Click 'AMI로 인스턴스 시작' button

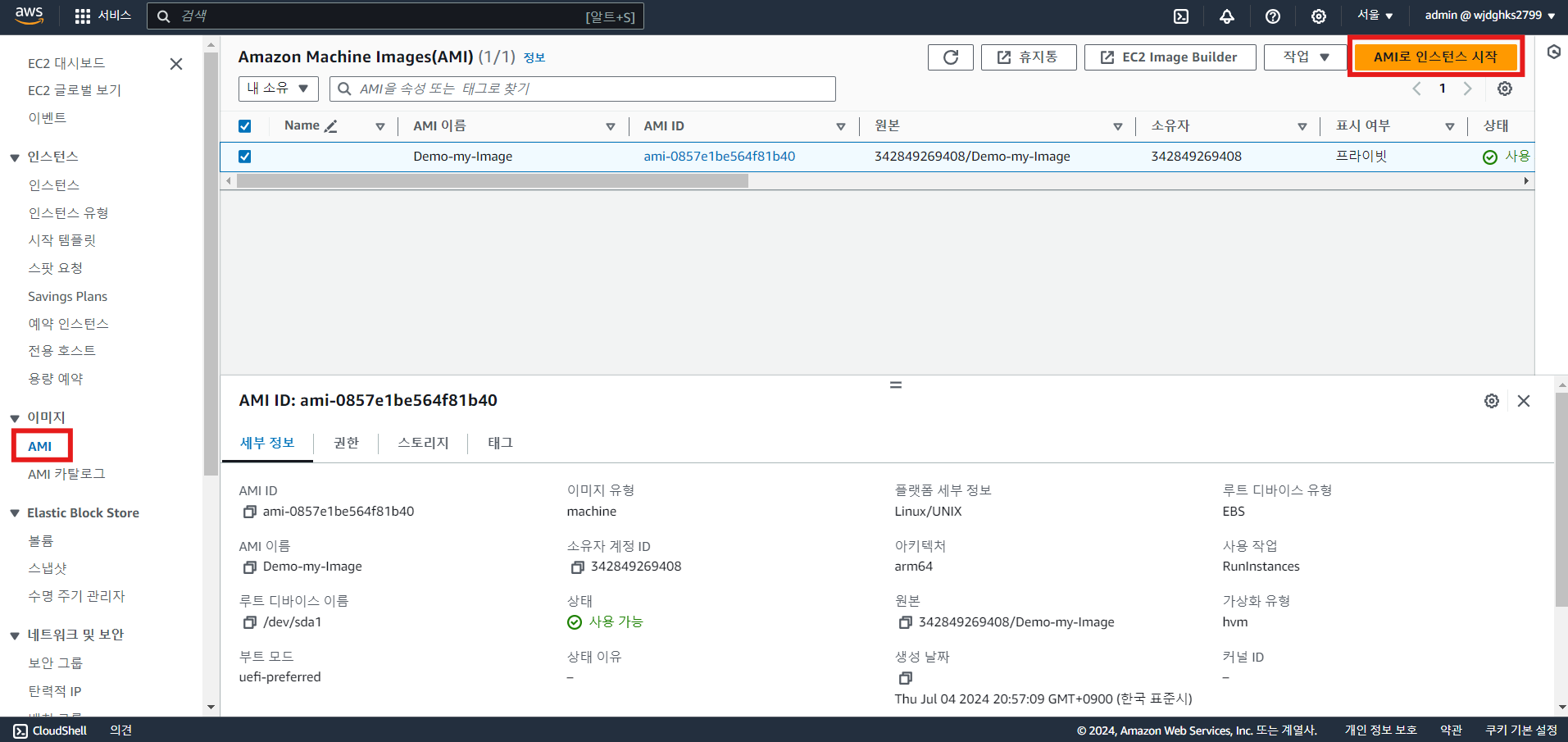click(1435, 57)
